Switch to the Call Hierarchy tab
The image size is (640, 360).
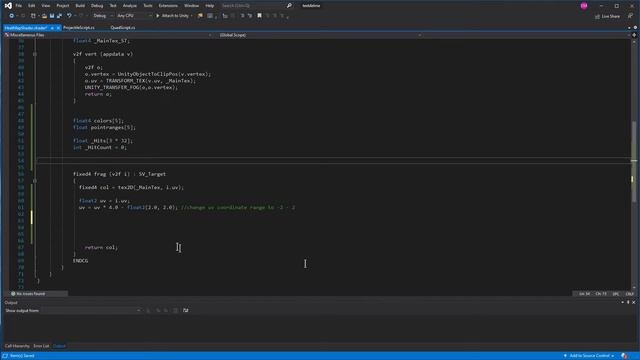tap(17, 346)
